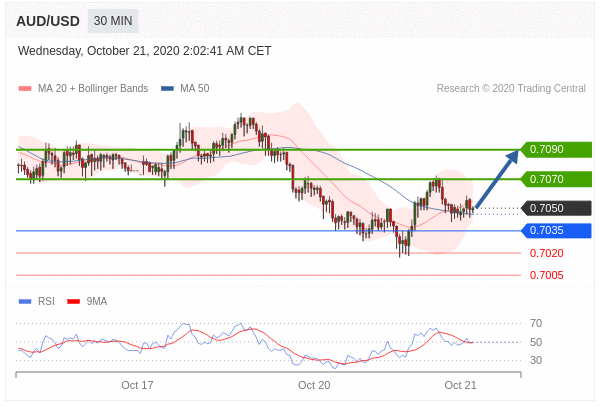Image resolution: width=600 pixels, height=407 pixels.
Task: Click the Oct 20 date axis label
Action: coord(314,385)
